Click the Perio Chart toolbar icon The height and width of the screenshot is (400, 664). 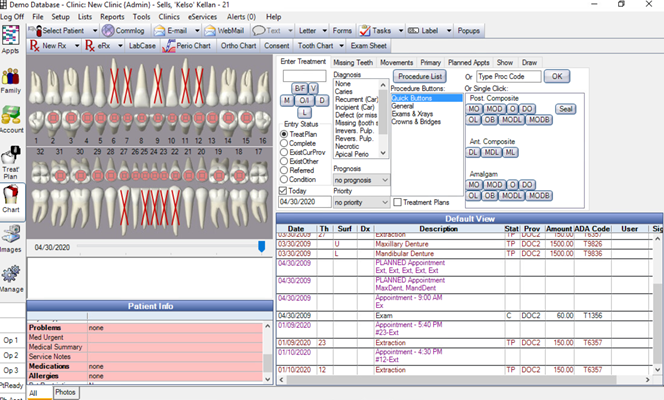click(x=169, y=46)
